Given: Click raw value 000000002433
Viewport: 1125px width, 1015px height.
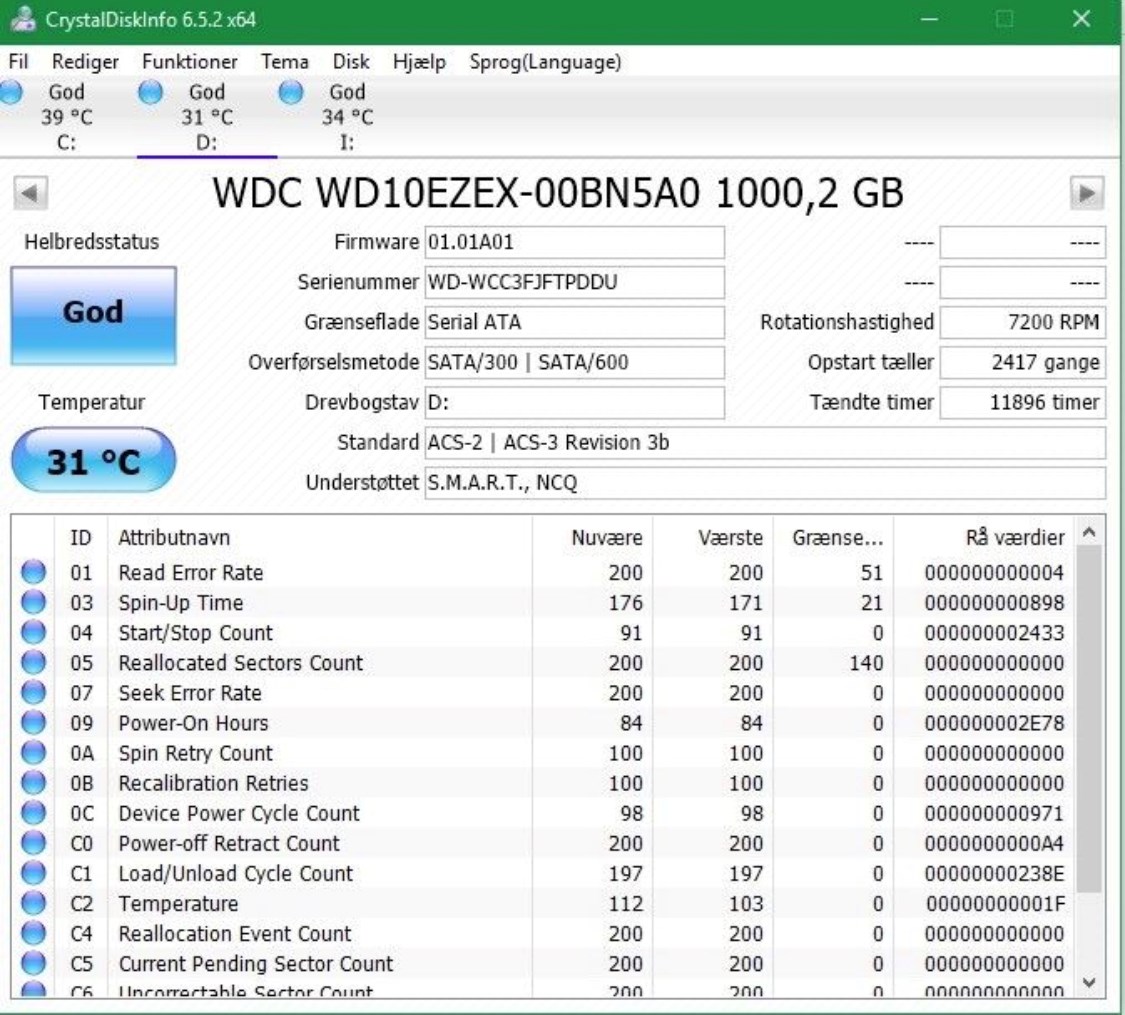Looking at the screenshot, I should 994,633.
